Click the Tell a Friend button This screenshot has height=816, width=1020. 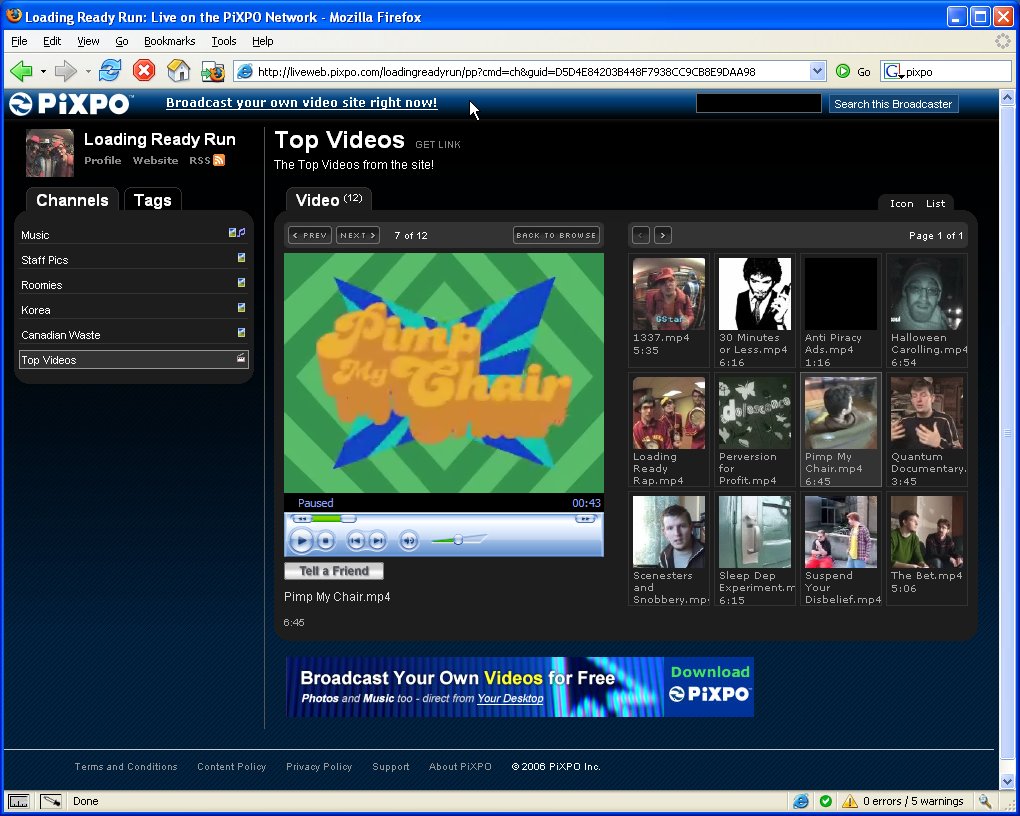(x=334, y=571)
